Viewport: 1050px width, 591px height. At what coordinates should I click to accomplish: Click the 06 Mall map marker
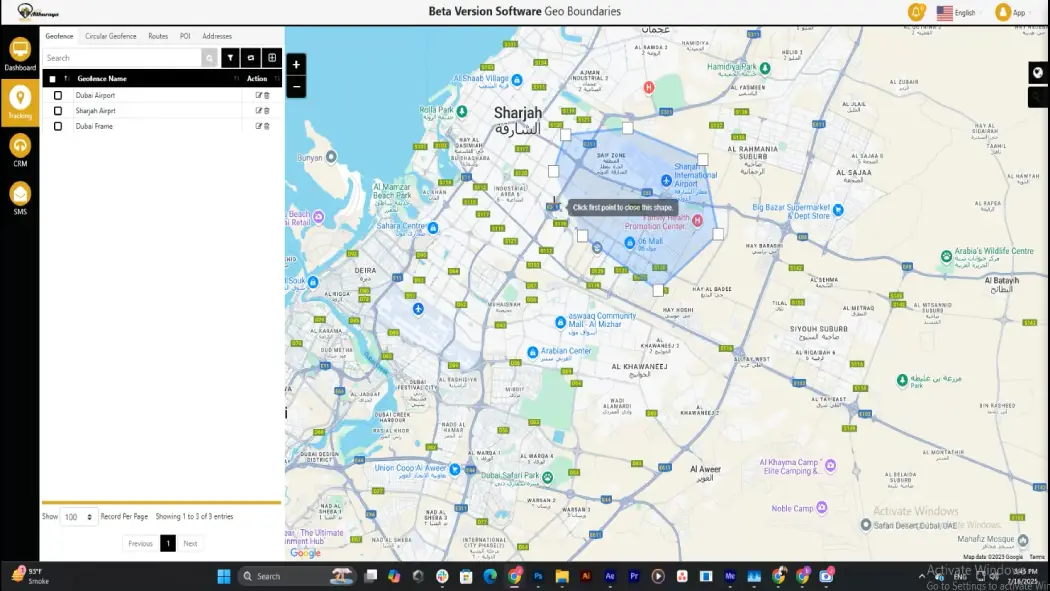coord(629,243)
